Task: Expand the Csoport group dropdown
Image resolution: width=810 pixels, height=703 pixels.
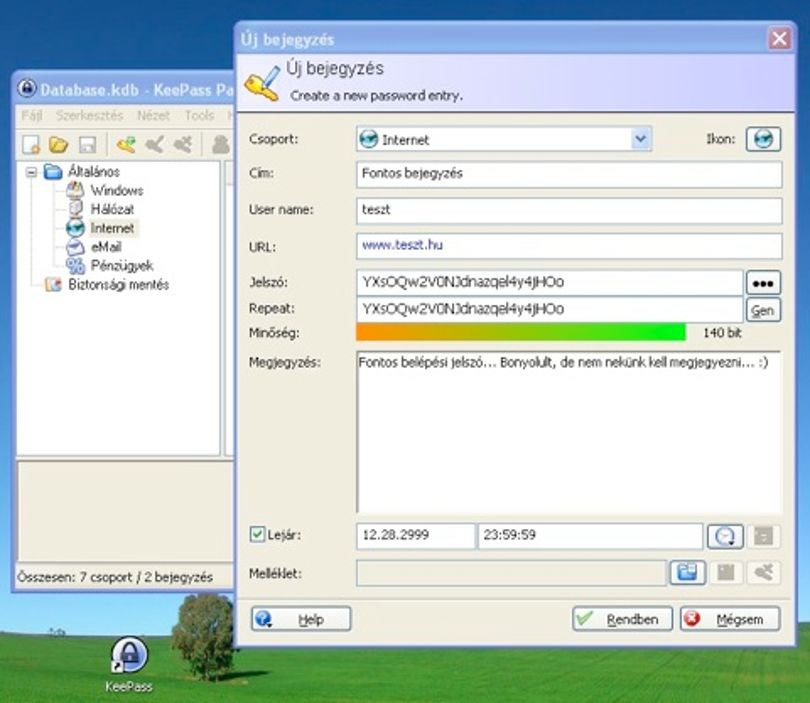Action: [x=640, y=139]
